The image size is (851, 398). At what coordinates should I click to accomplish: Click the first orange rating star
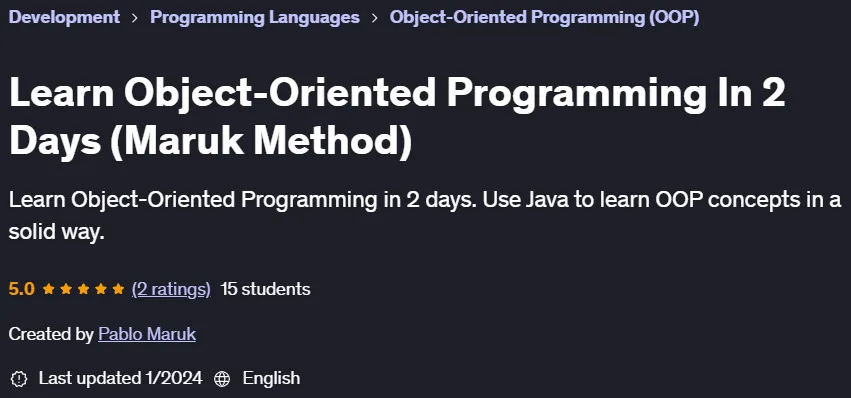click(49, 289)
